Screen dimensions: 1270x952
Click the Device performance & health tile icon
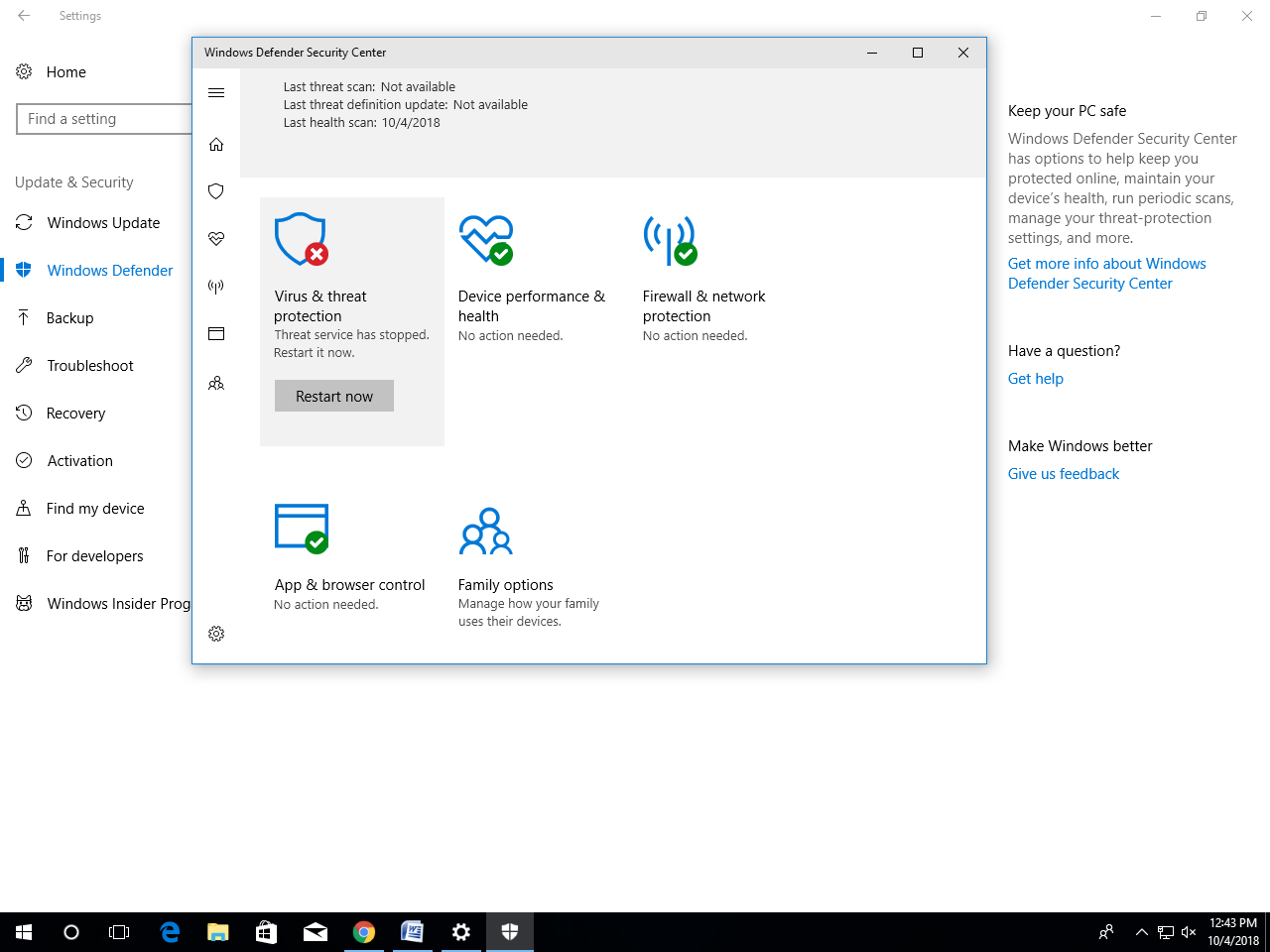486,239
